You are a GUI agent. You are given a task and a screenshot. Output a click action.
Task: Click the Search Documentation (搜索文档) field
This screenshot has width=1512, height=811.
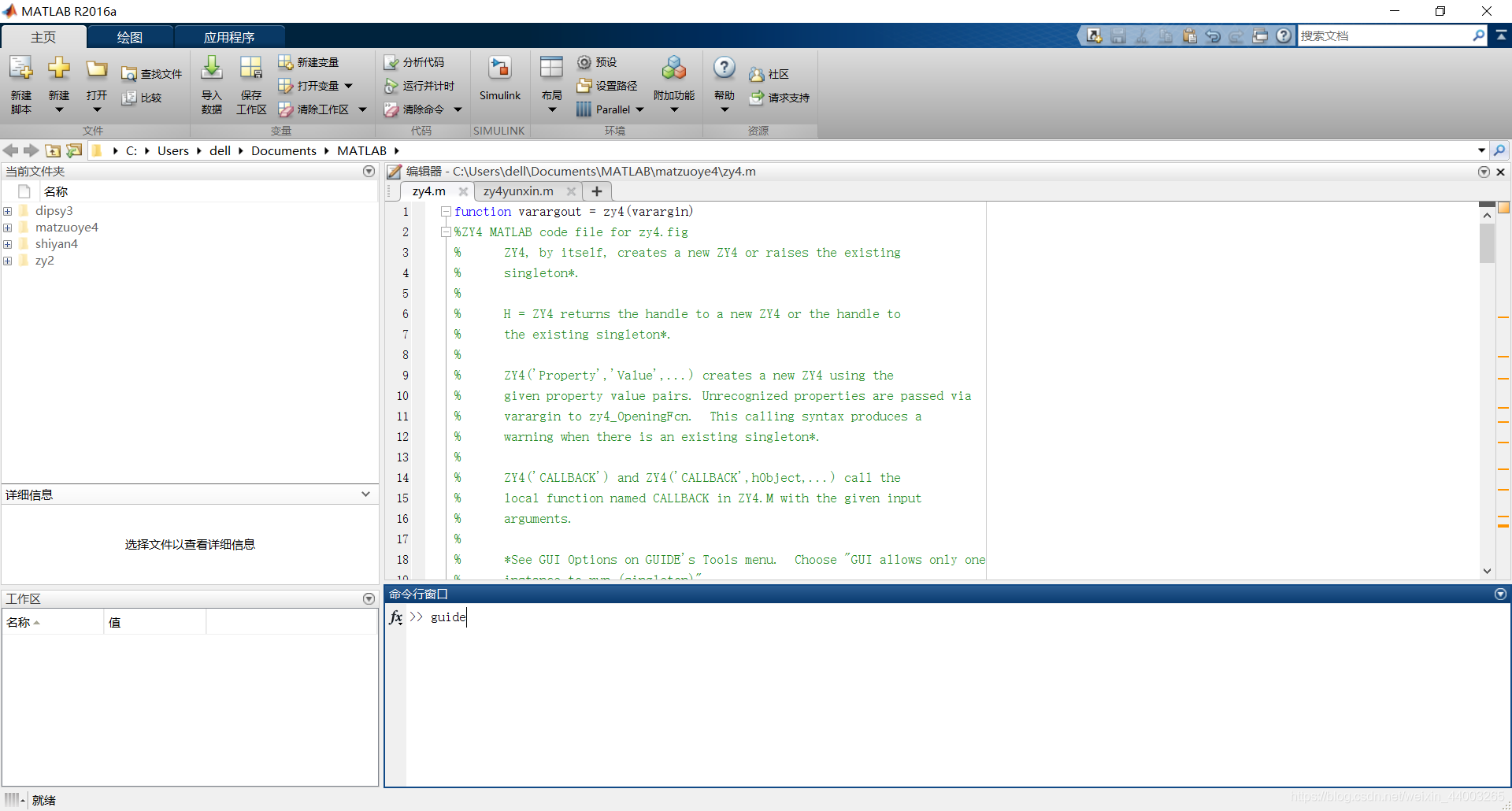pyautogui.click(x=1385, y=35)
